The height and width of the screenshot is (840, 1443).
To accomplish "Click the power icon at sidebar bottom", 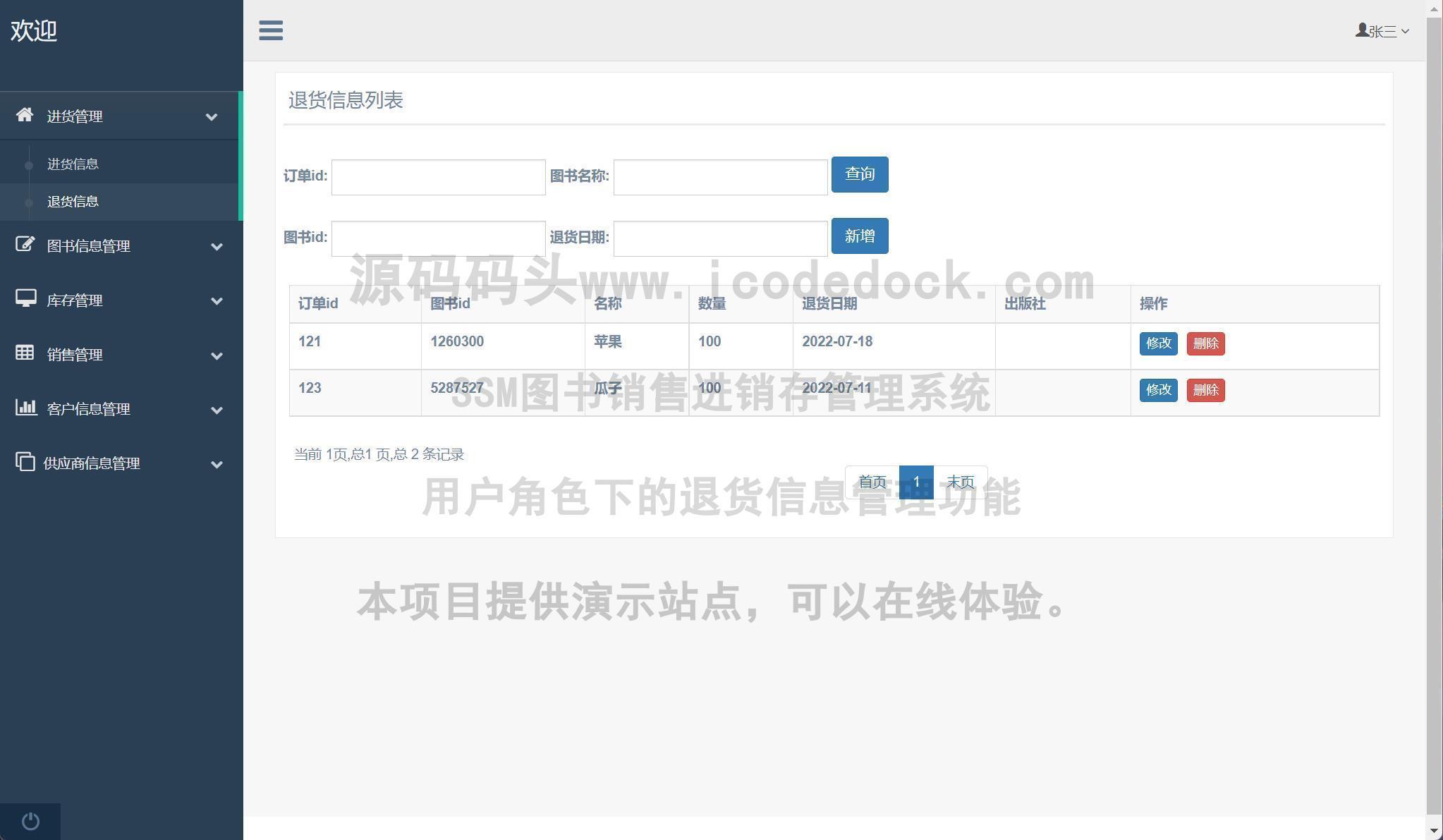I will pyautogui.click(x=30, y=821).
